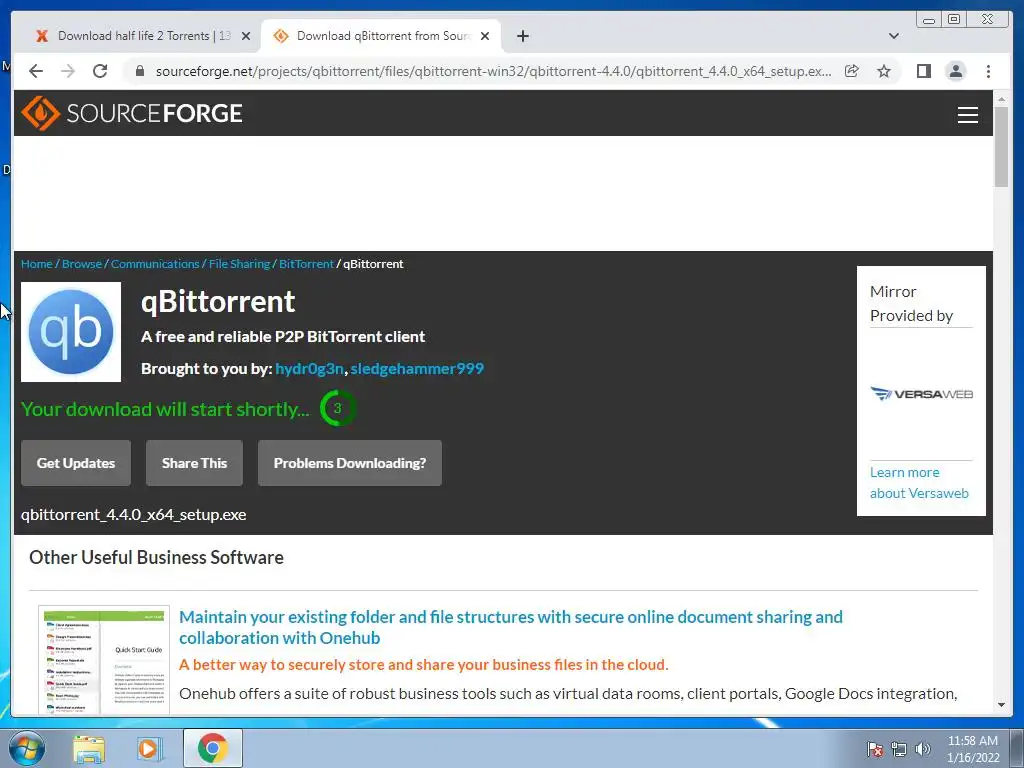This screenshot has width=1024, height=768.
Task: Open Windows Media Player from taskbar
Action: pyautogui.click(x=149, y=748)
